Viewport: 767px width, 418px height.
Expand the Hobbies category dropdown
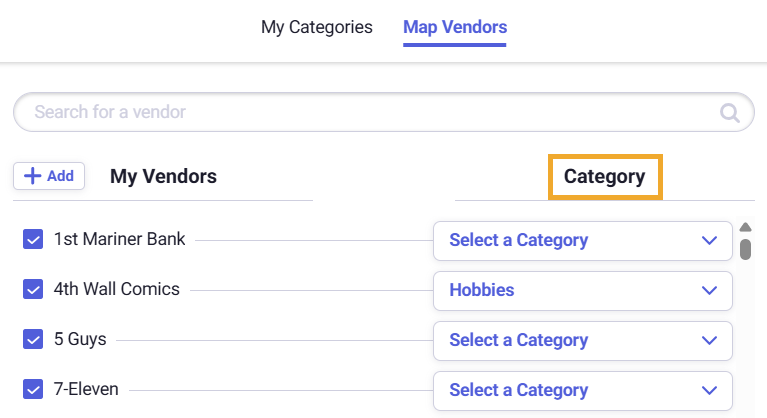tap(582, 290)
